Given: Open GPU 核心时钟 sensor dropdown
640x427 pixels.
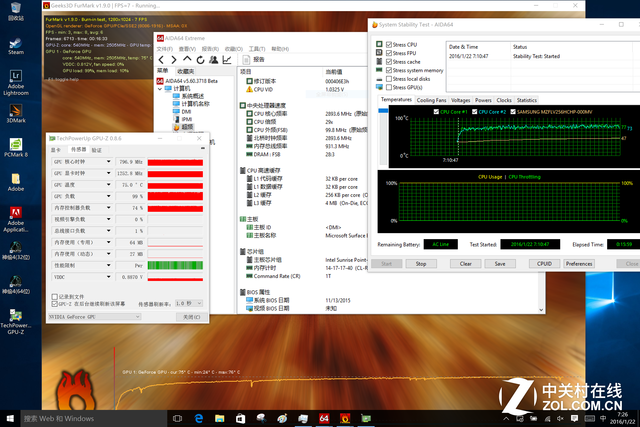Looking at the screenshot, I should (109, 162).
